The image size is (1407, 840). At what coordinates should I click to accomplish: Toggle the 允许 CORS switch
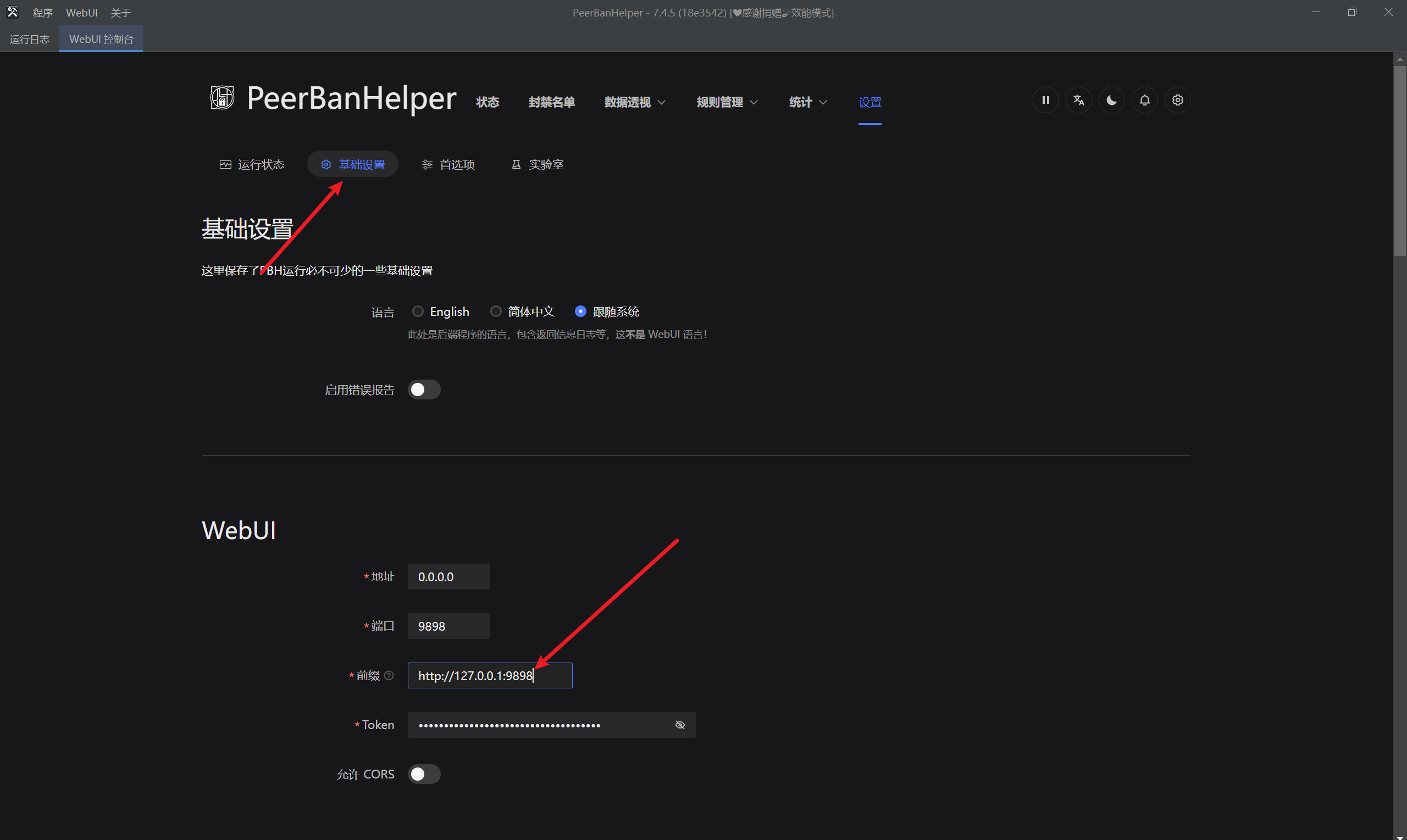click(x=424, y=774)
